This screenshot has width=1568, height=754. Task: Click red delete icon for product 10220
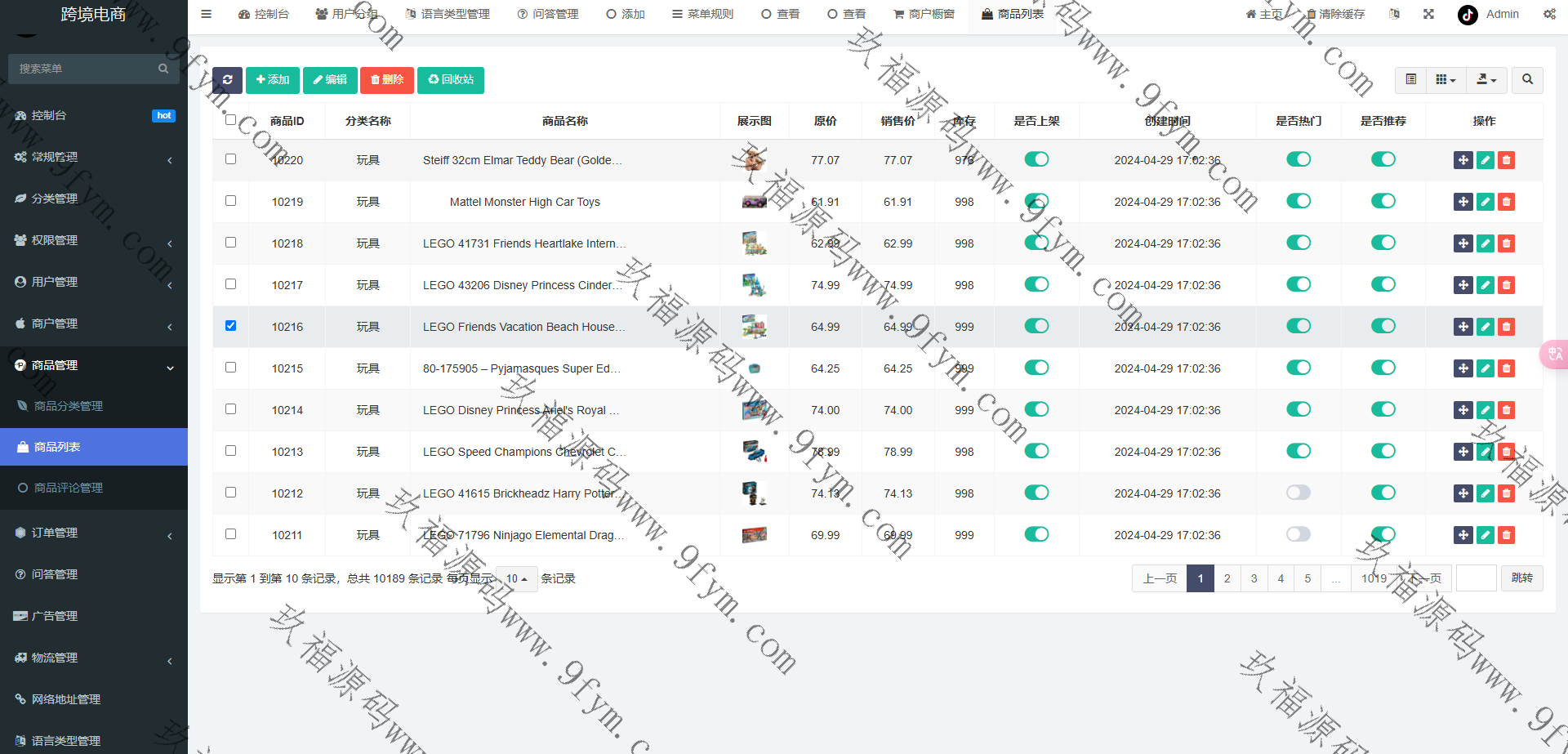pyautogui.click(x=1507, y=160)
